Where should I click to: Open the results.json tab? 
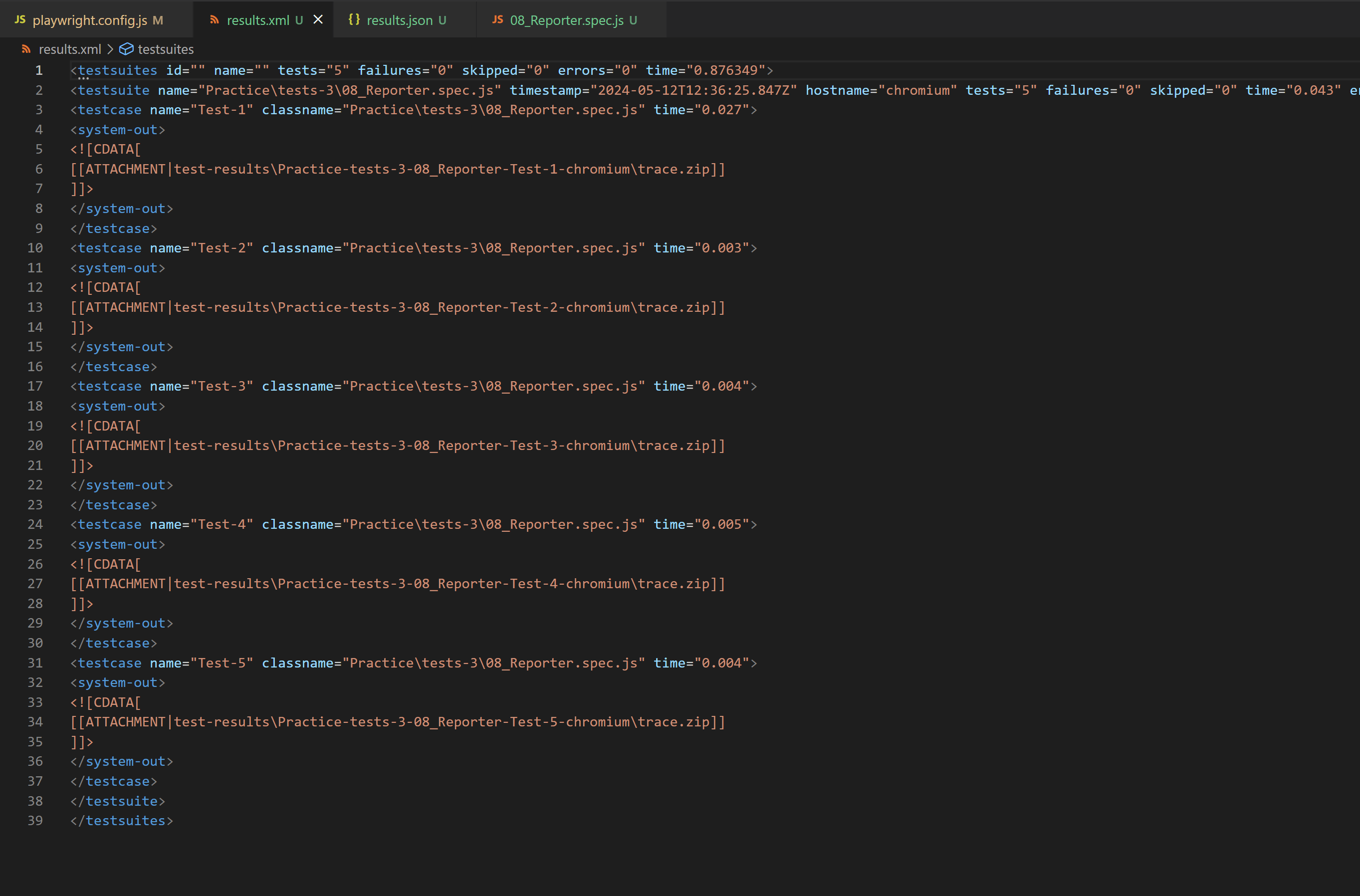click(400, 20)
